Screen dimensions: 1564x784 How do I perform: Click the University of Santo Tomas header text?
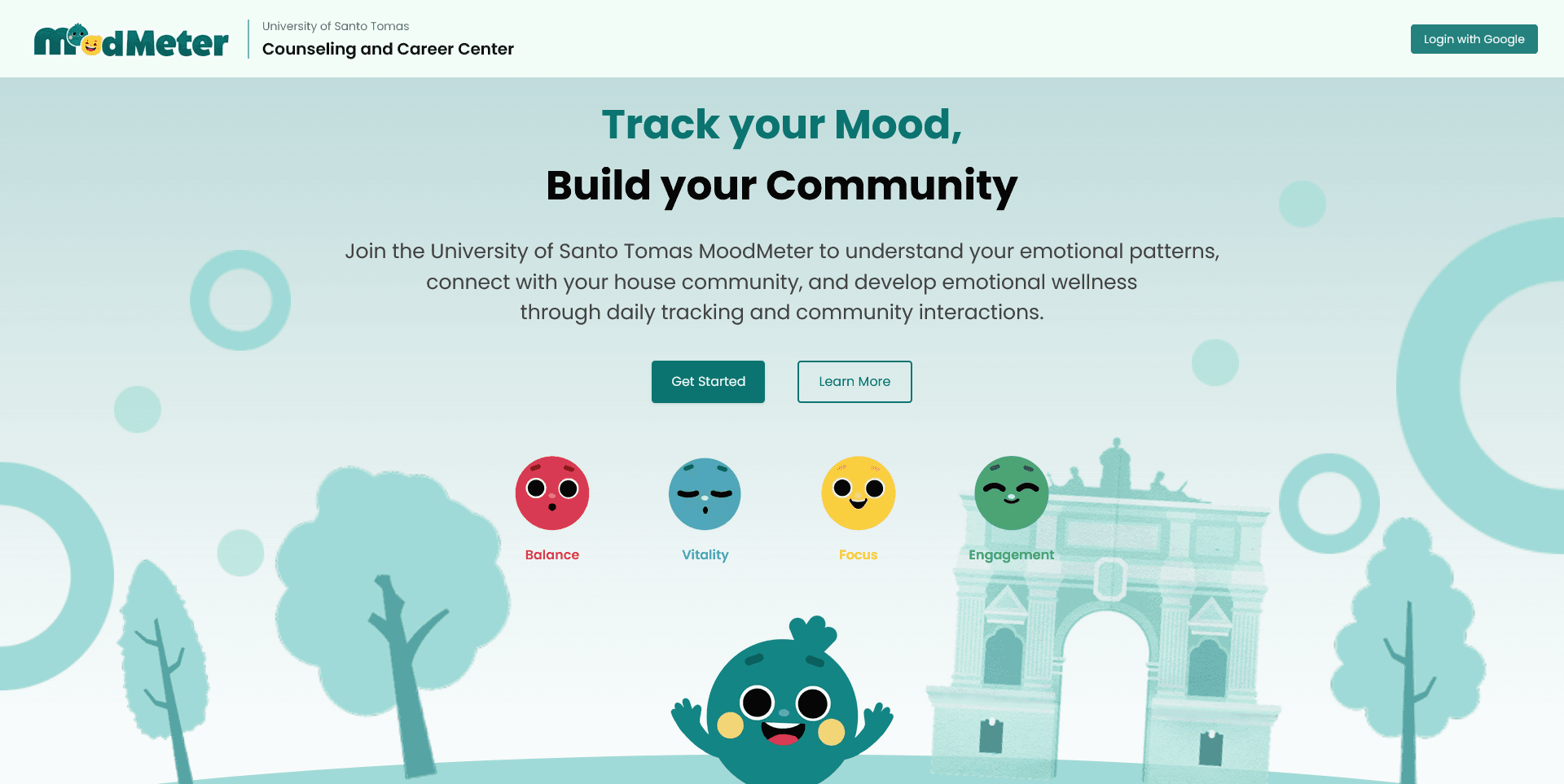[336, 26]
